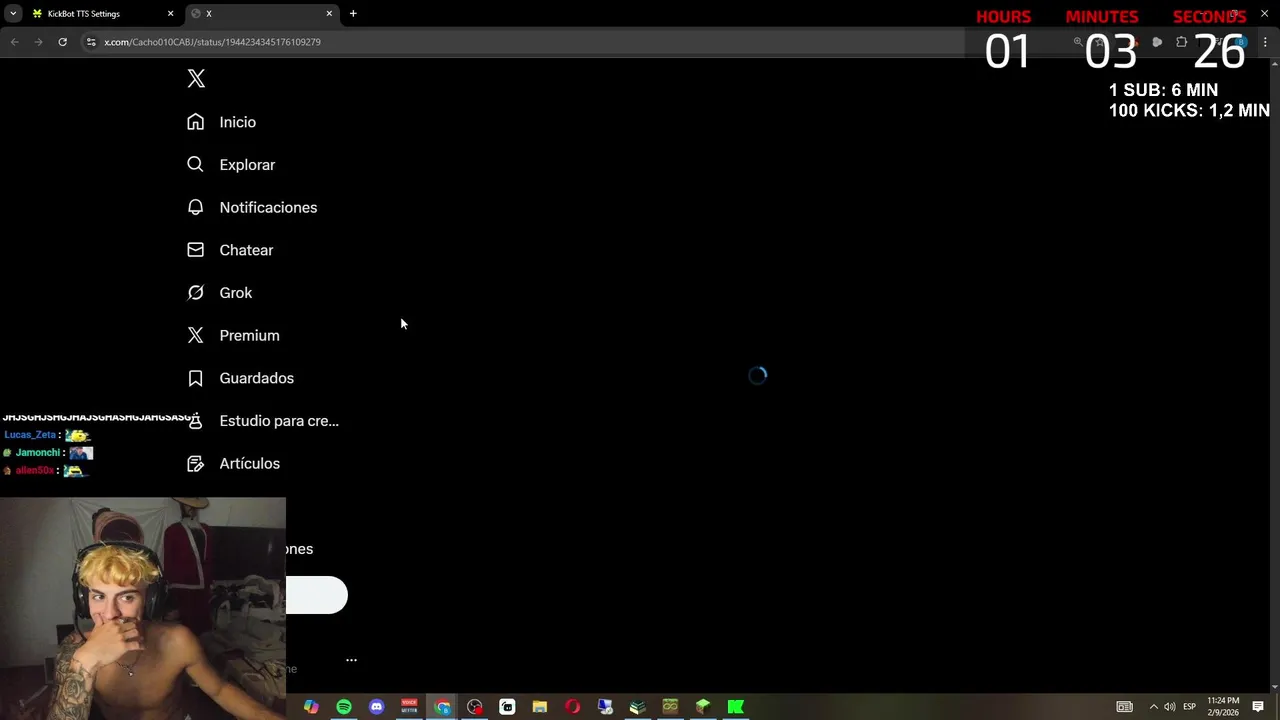
Task: Go back in browser history
Action: (x=14, y=42)
